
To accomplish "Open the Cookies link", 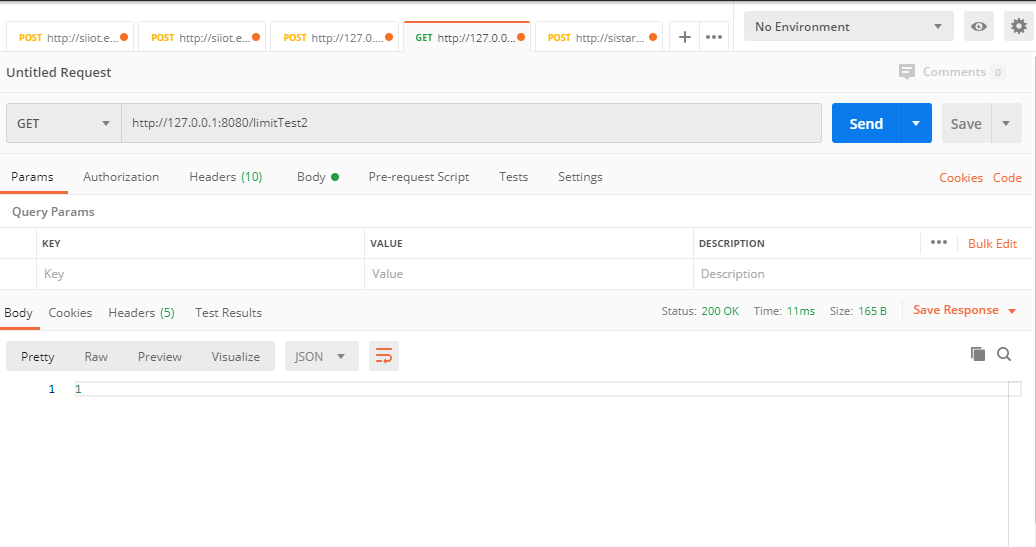I will 961,178.
